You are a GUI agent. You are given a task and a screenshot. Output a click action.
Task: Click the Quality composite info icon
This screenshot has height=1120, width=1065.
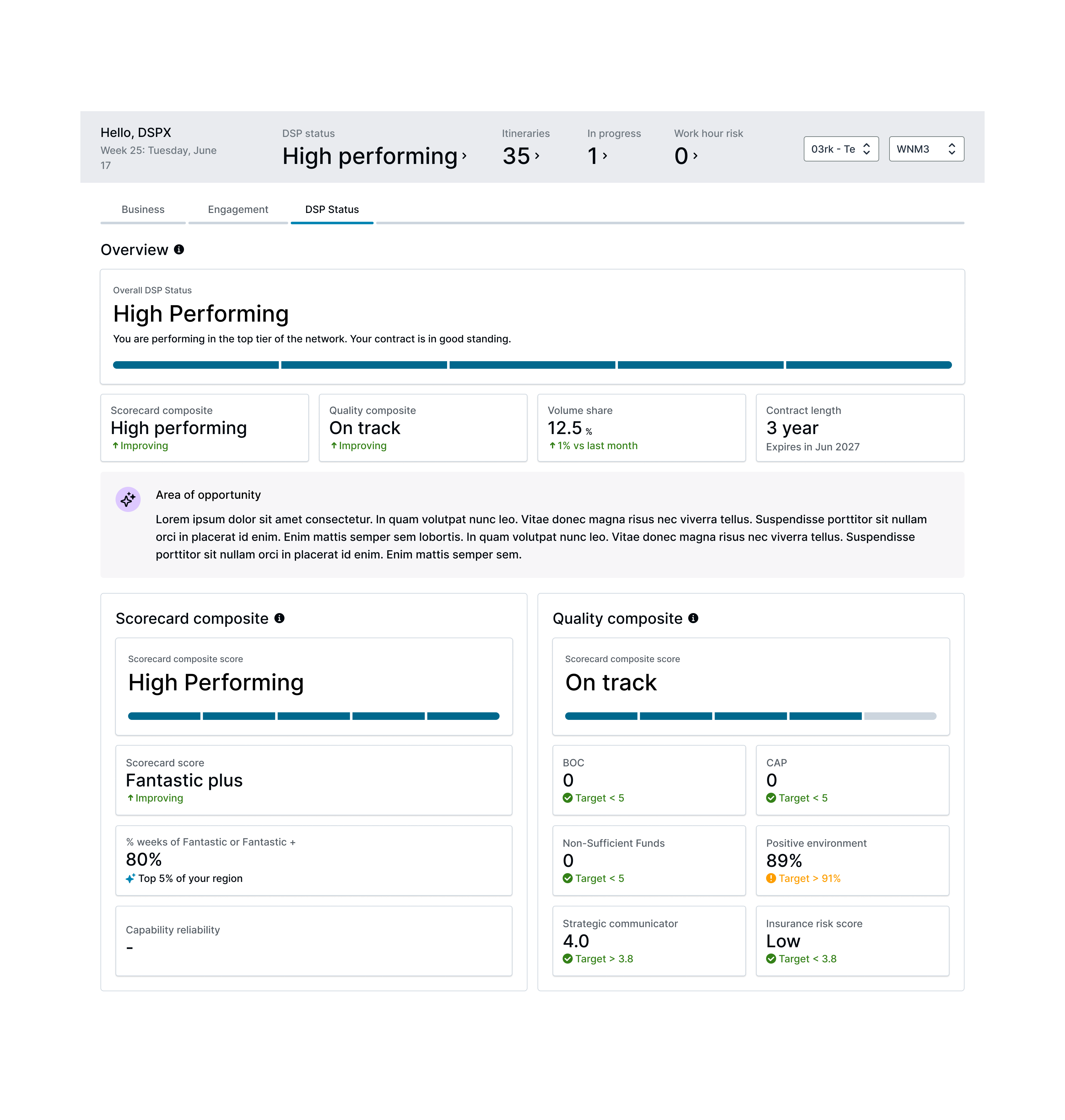(694, 618)
